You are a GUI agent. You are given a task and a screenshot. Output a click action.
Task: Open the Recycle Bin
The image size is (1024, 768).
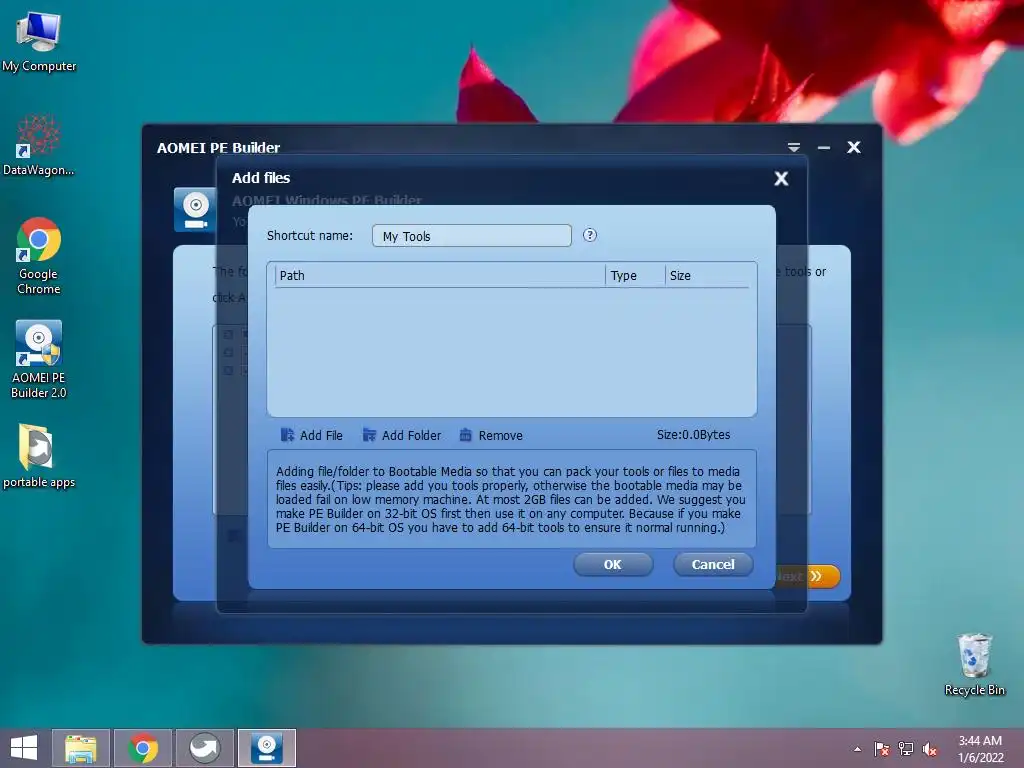point(974,664)
